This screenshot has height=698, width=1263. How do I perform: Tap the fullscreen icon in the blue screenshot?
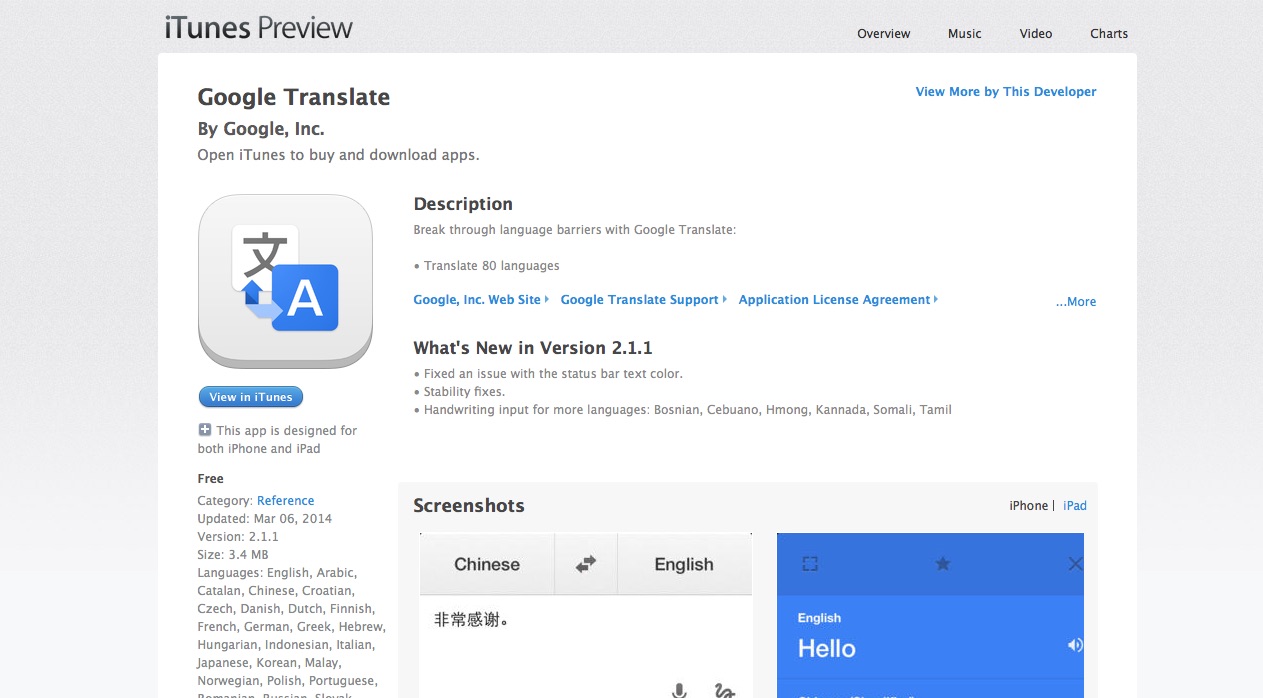[x=810, y=564]
